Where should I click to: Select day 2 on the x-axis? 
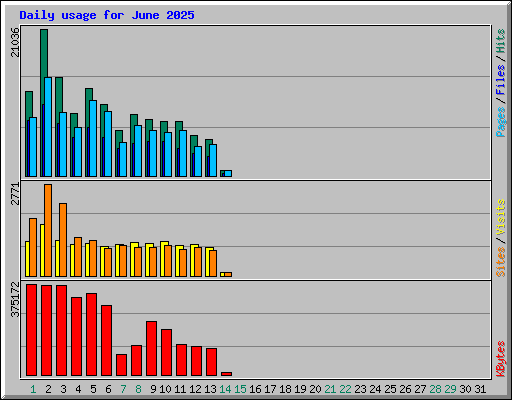[x=48, y=389]
